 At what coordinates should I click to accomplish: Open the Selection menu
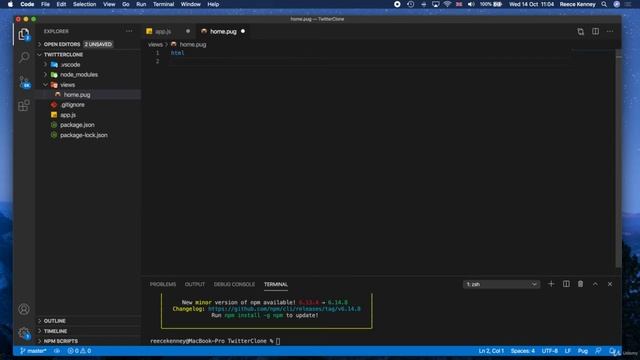tap(84, 4)
